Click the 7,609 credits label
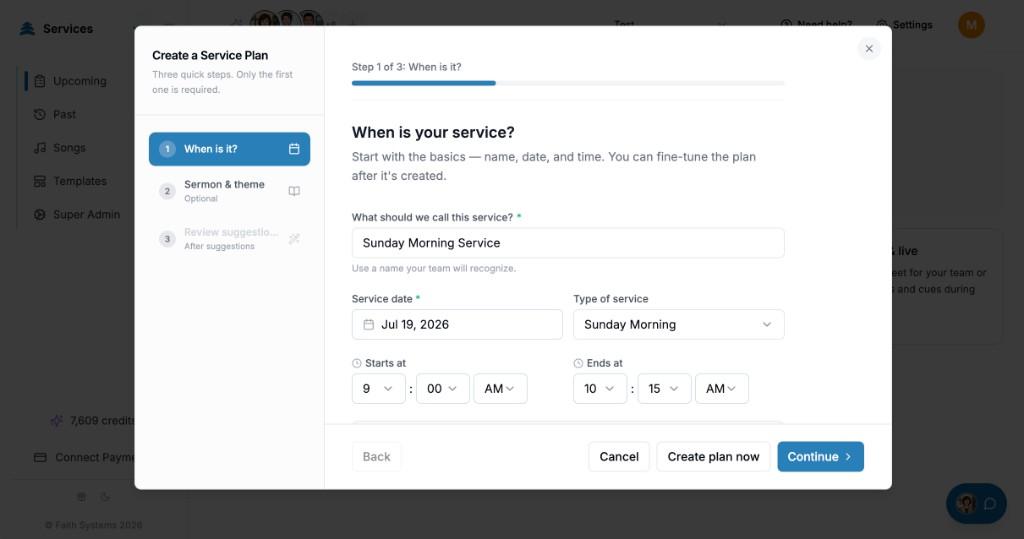 [102, 421]
